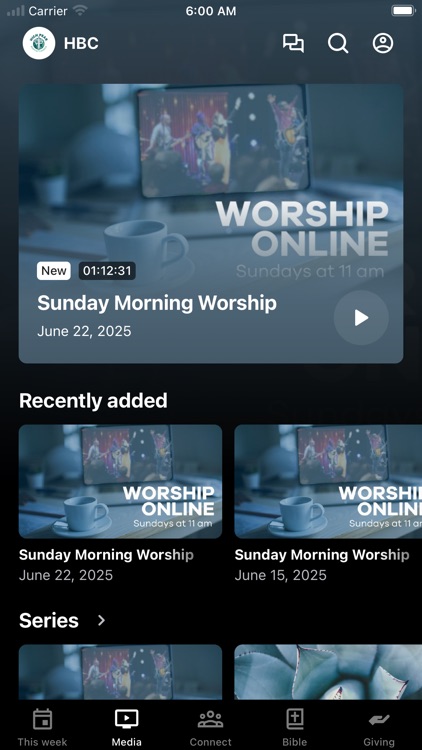This screenshot has width=422, height=750.
Task: Tap the featured Sunday Morning Worship title
Action: 157,303
